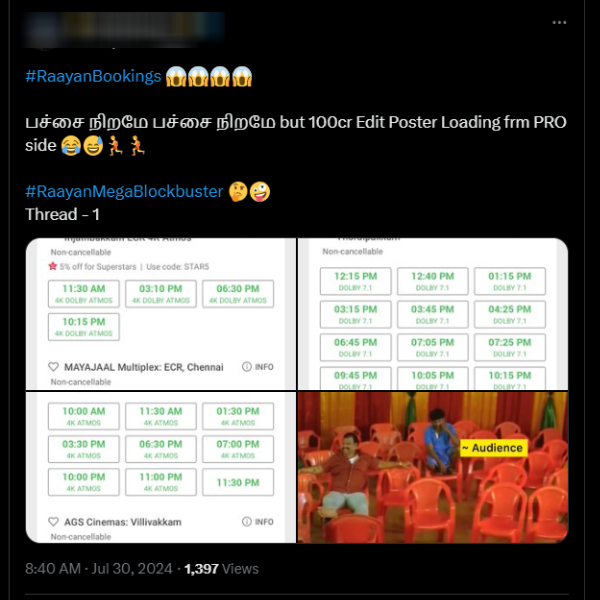600x600 pixels.
Task: Open the empty chairs Audience meme image
Action: click(x=433, y=467)
